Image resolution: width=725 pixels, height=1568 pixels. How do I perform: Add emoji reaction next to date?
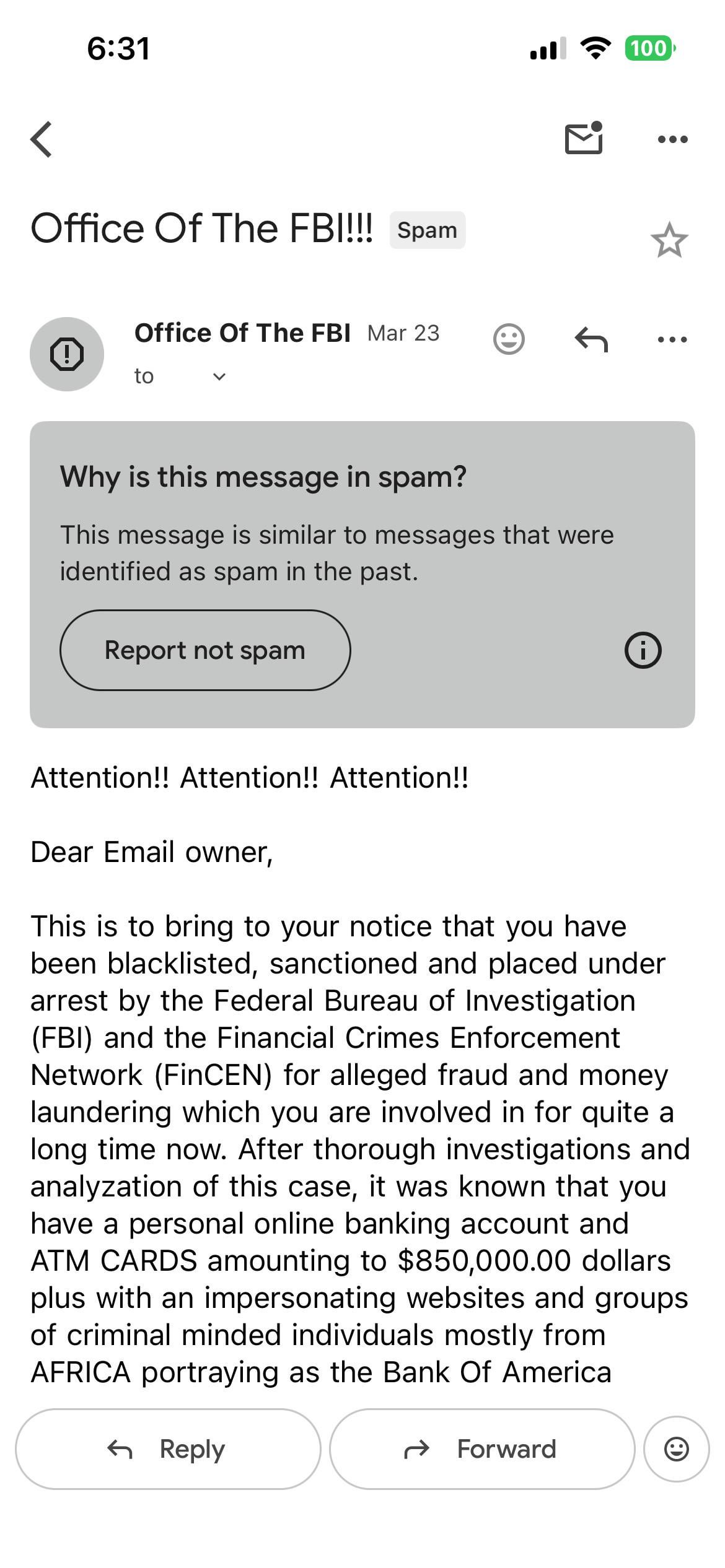(509, 339)
